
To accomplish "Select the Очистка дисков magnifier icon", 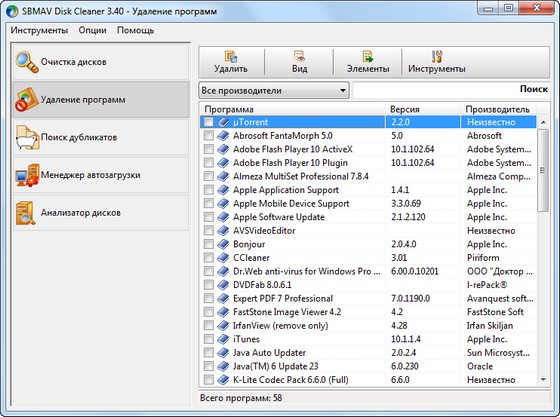I will [27, 62].
